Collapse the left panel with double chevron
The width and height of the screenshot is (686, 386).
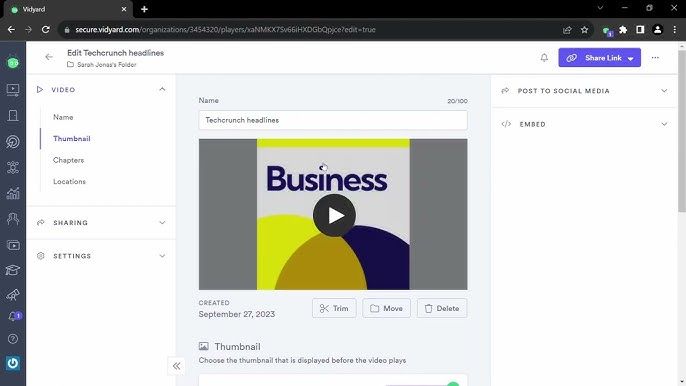coord(176,366)
